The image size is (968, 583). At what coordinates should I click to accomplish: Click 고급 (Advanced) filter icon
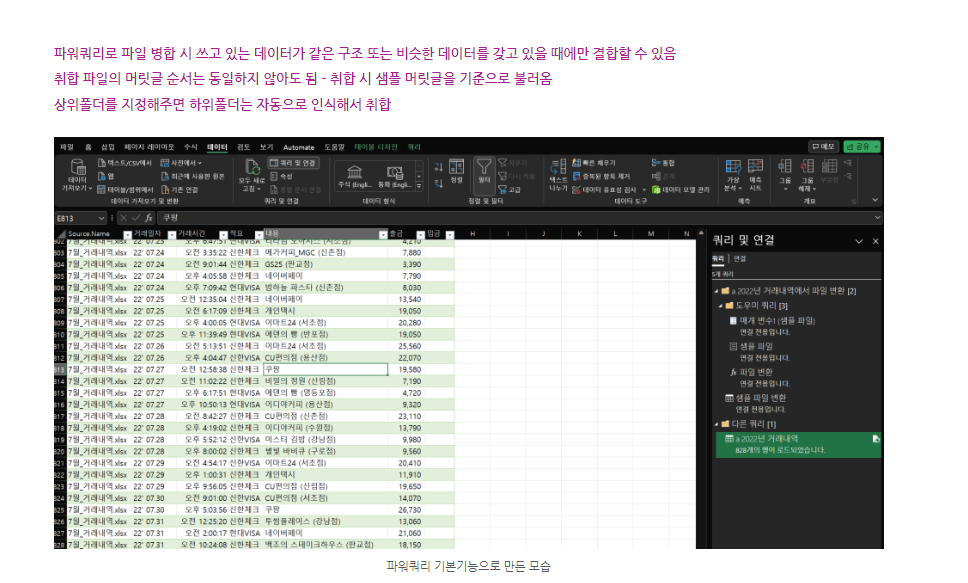503,190
